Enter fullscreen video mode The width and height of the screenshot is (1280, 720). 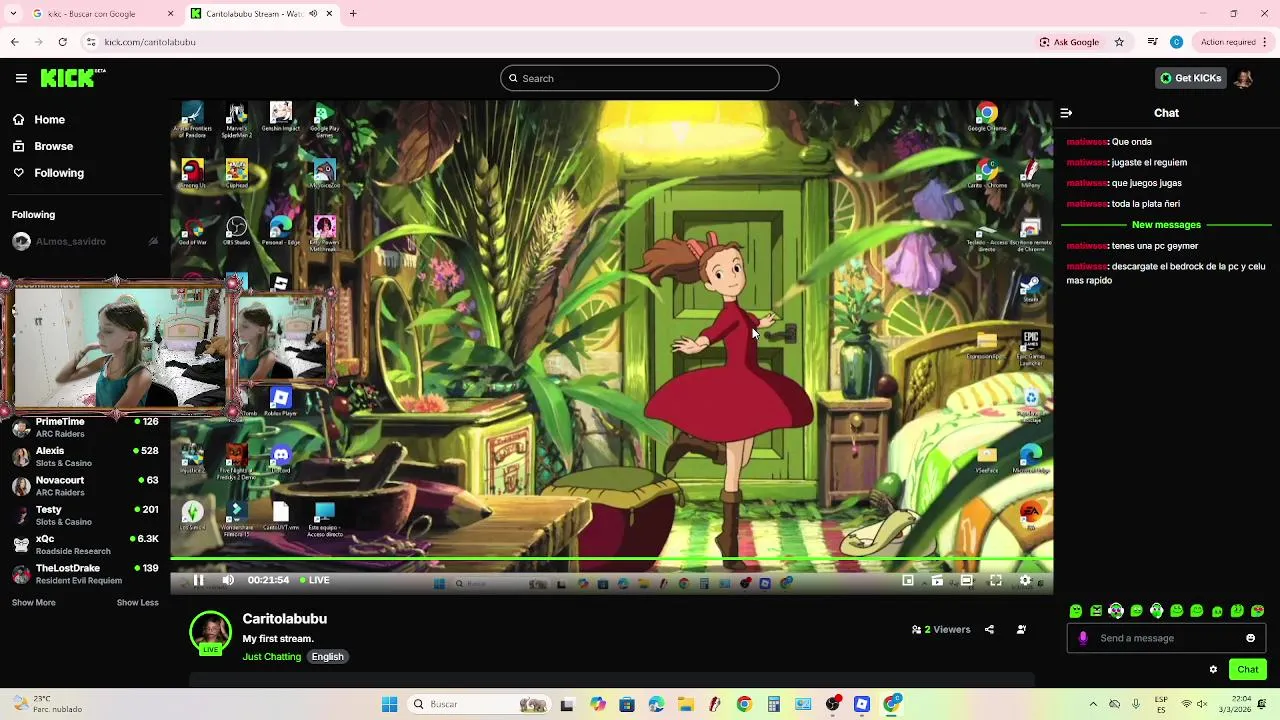pyautogui.click(x=996, y=580)
